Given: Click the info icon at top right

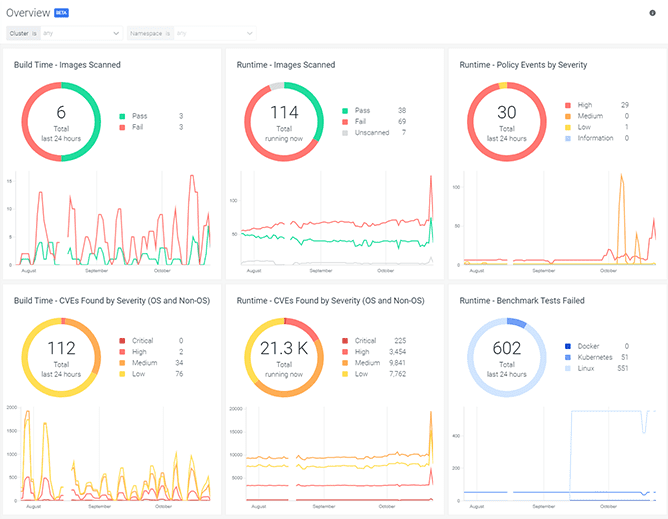Looking at the screenshot, I should tap(652, 13).
